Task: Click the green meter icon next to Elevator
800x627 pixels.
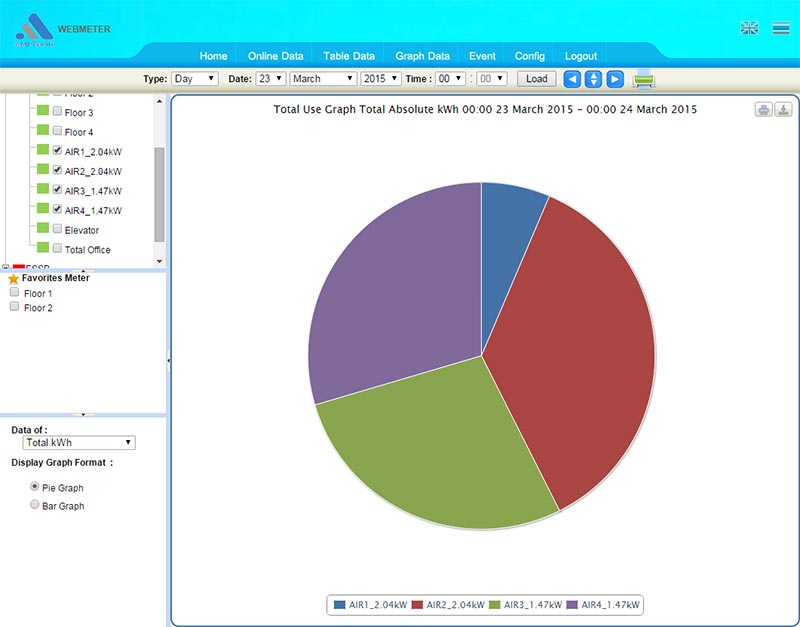Action: coord(43,228)
